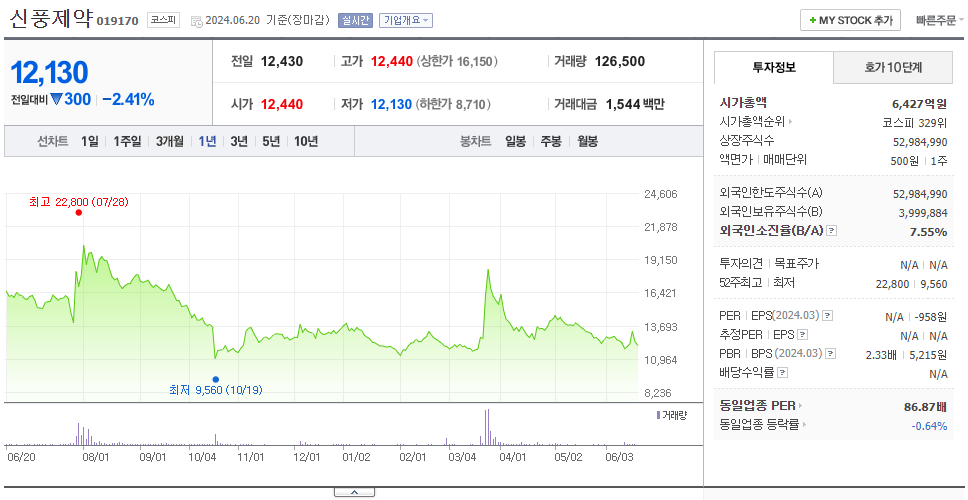
Task: Click the 24,606 price axis label
Action: tap(659, 194)
